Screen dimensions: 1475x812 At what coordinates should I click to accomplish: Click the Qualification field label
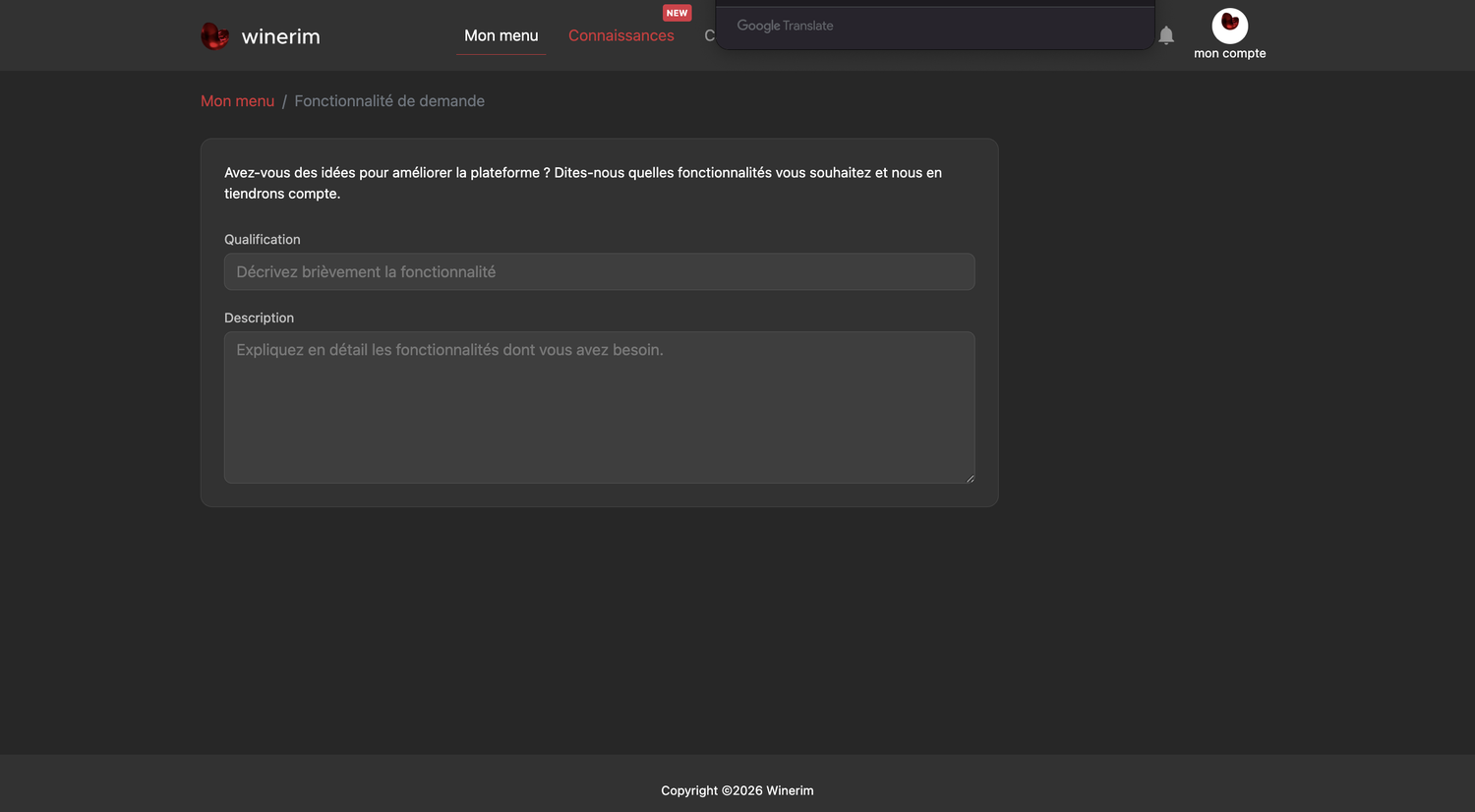(263, 240)
